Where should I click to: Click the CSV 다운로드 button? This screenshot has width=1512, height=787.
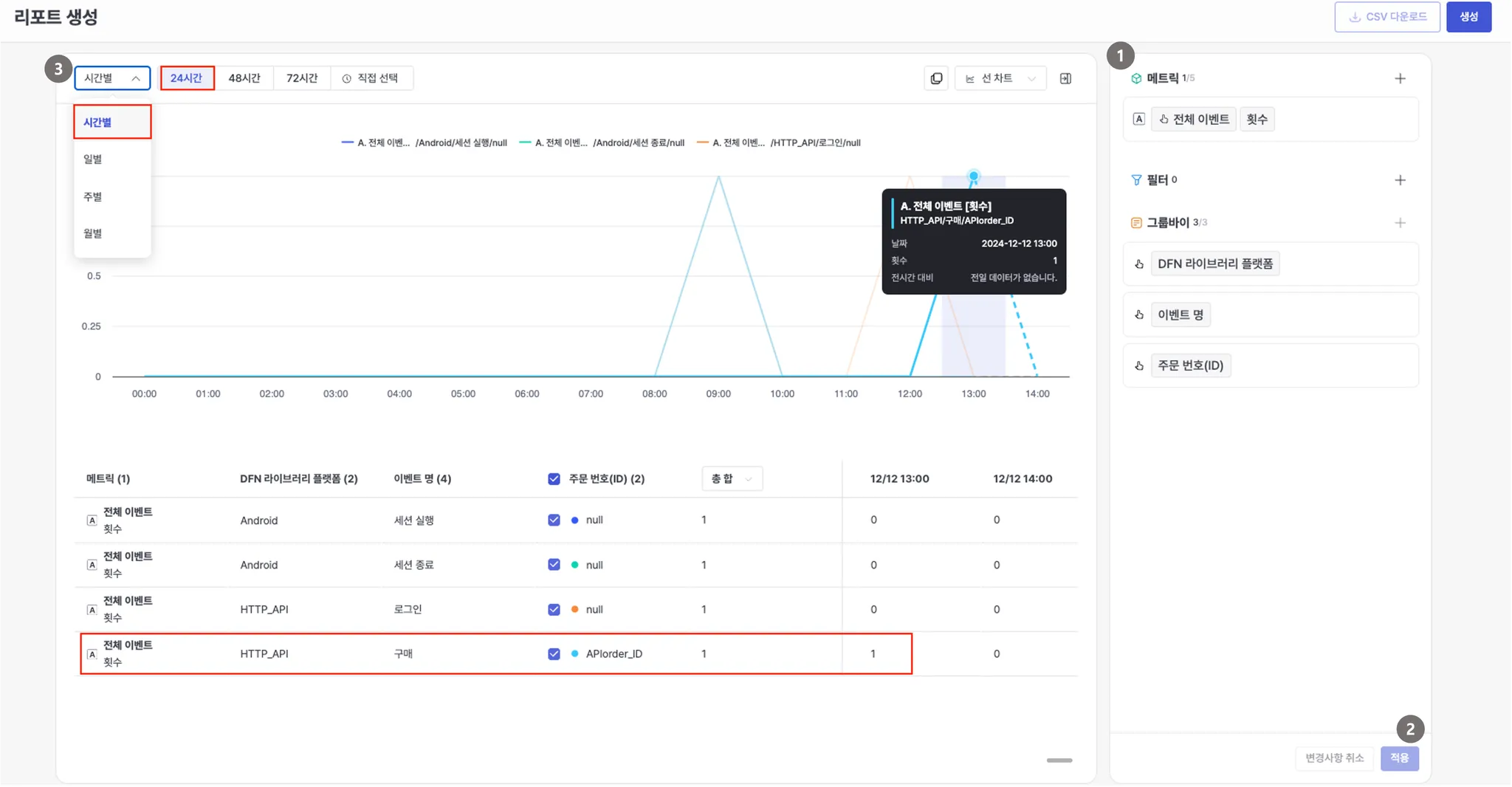coord(1386,17)
